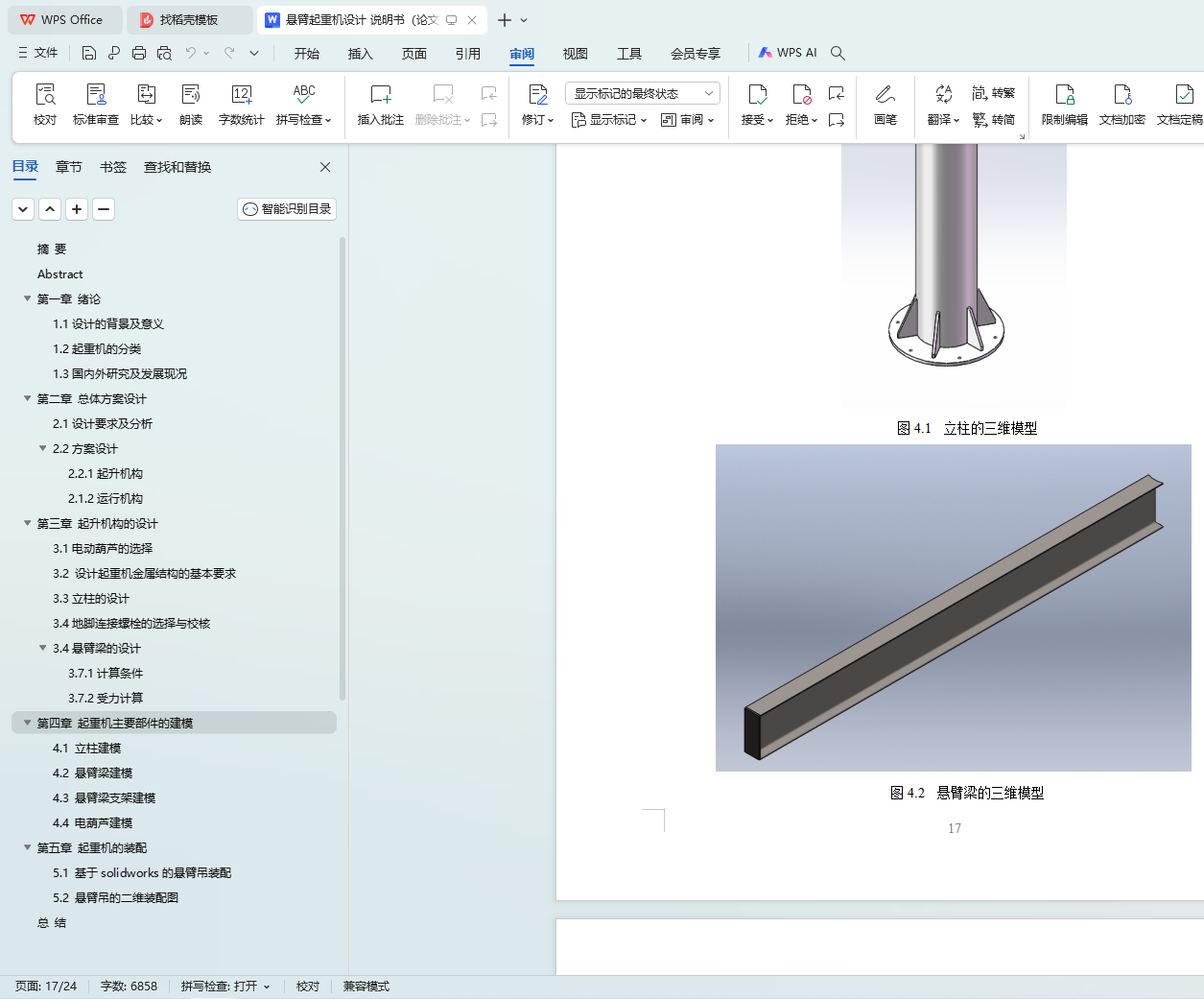Click the 文档定稿 finalize document icon
Screen dimensions: 1204x999
pyautogui.click(x=1180, y=105)
